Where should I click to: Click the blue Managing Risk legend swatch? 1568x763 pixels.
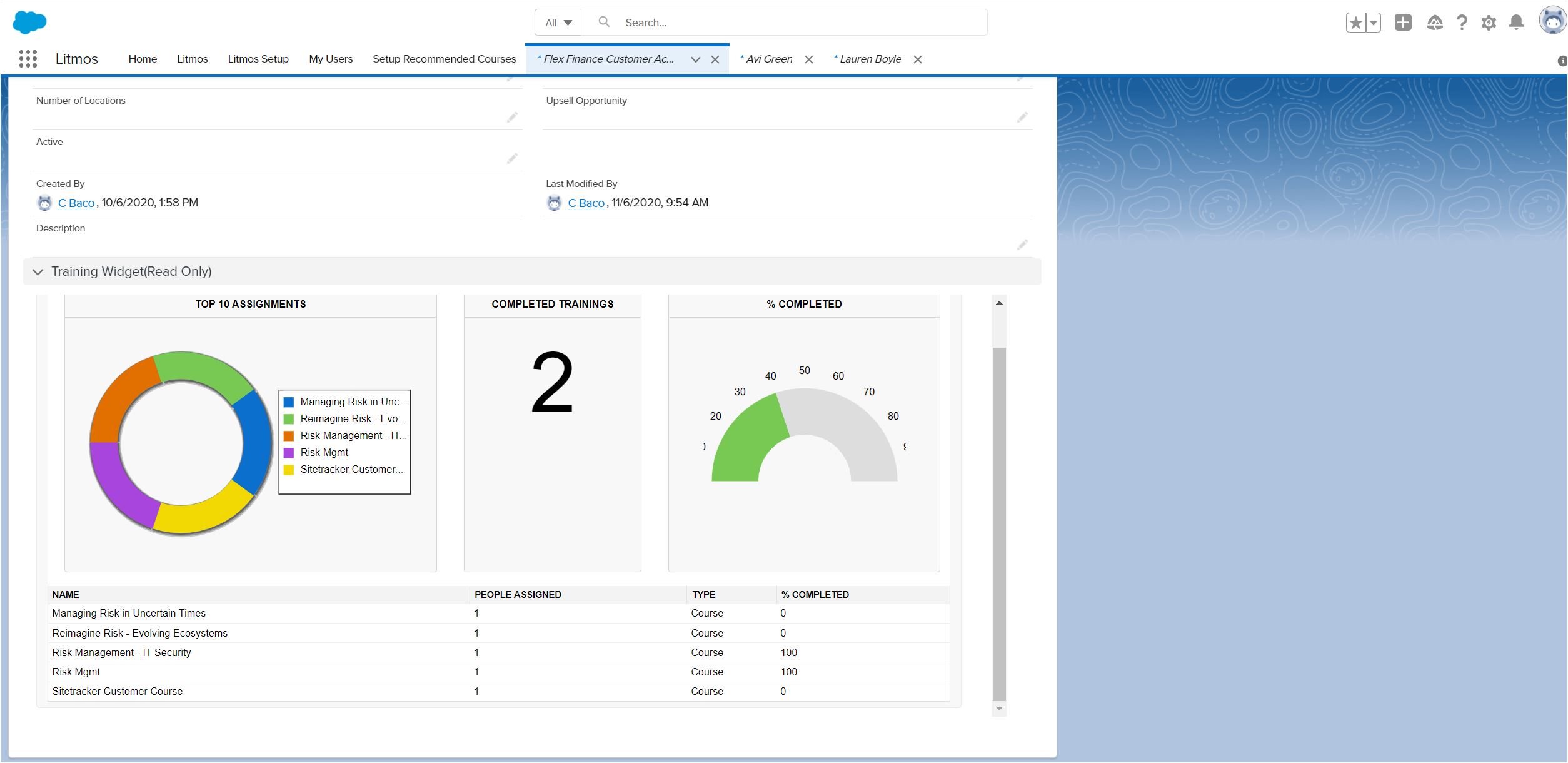click(x=289, y=402)
